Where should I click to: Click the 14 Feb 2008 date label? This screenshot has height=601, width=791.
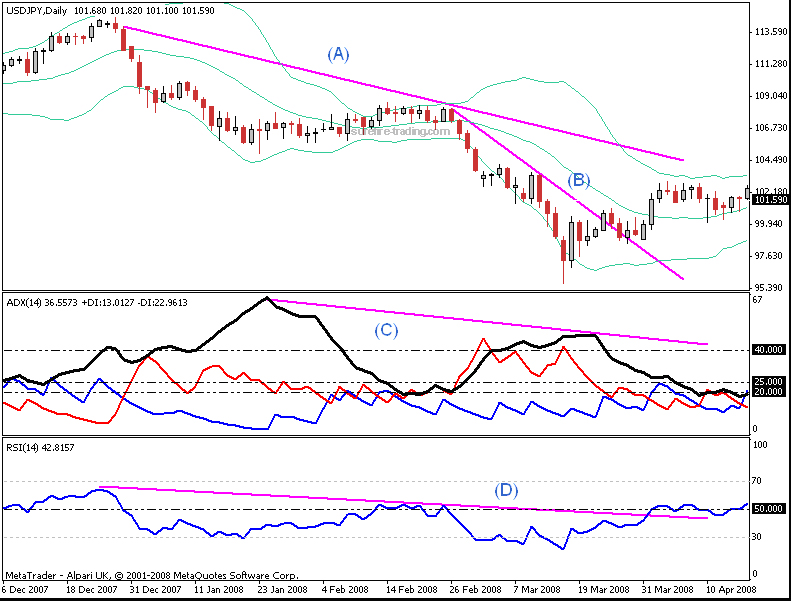(412, 589)
